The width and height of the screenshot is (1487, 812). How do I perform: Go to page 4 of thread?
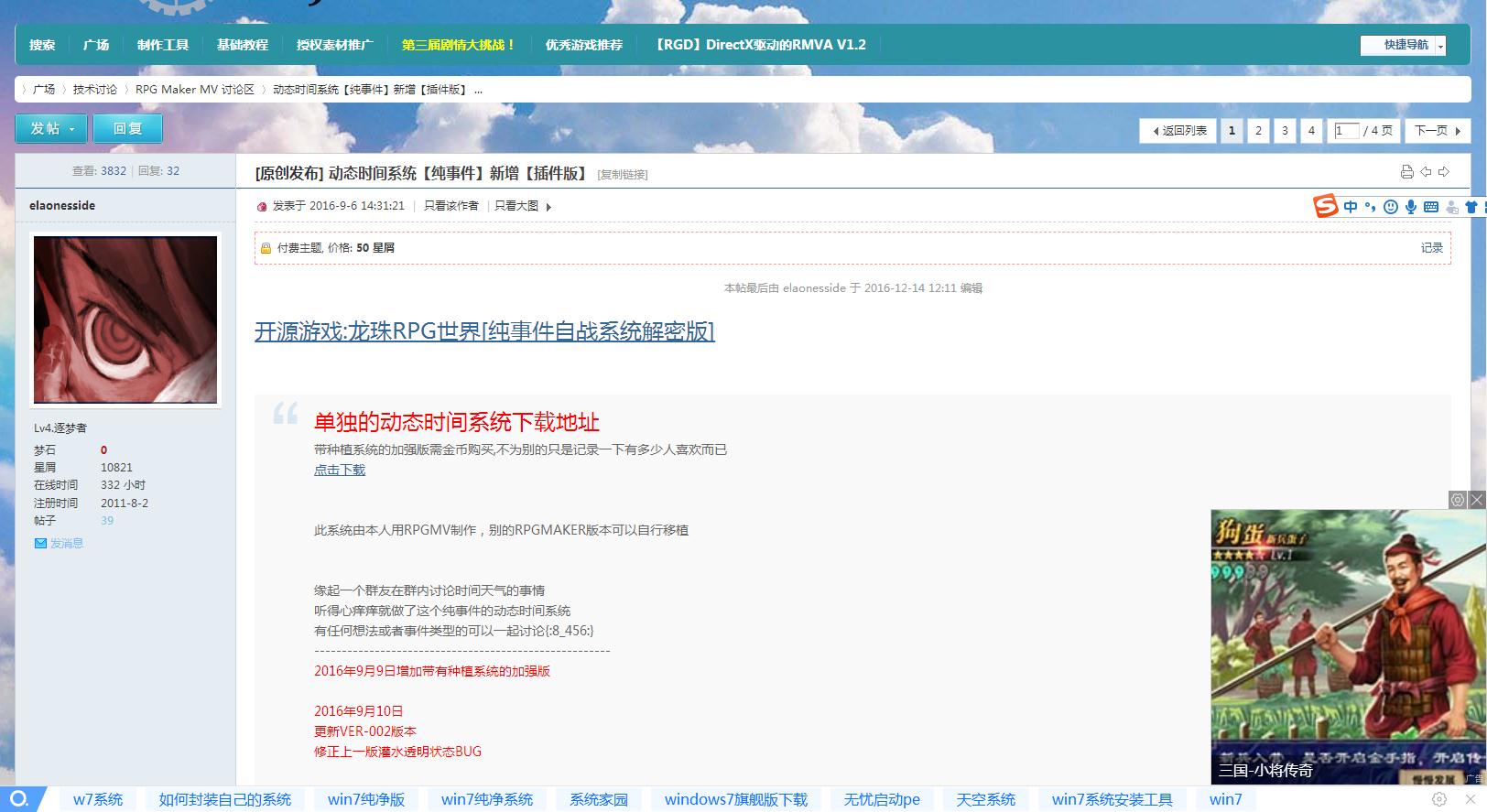coord(1311,131)
